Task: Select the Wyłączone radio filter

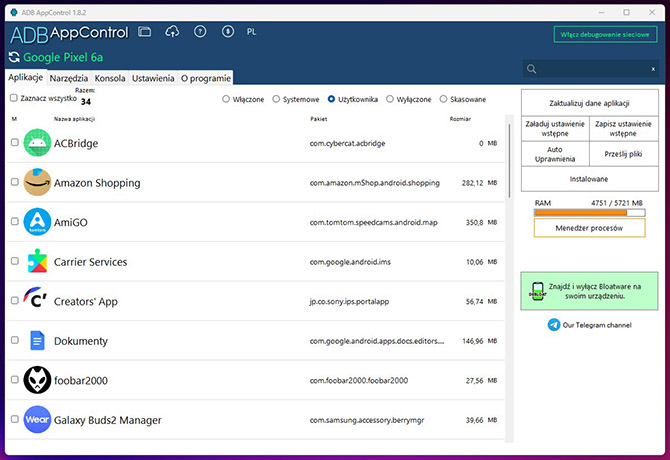Action: (390, 99)
